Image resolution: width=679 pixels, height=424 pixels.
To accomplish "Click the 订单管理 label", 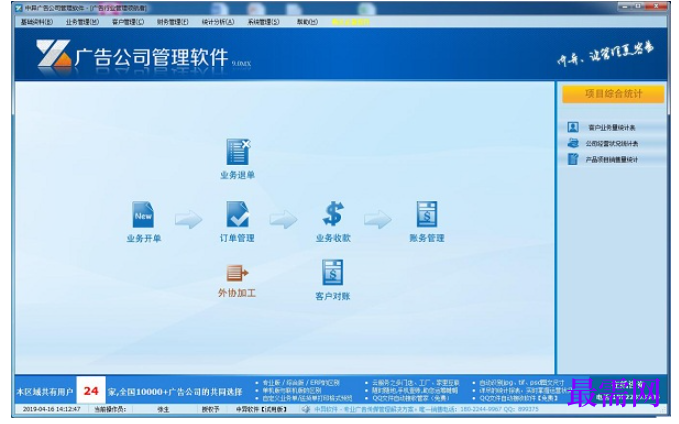I will 237,238.
